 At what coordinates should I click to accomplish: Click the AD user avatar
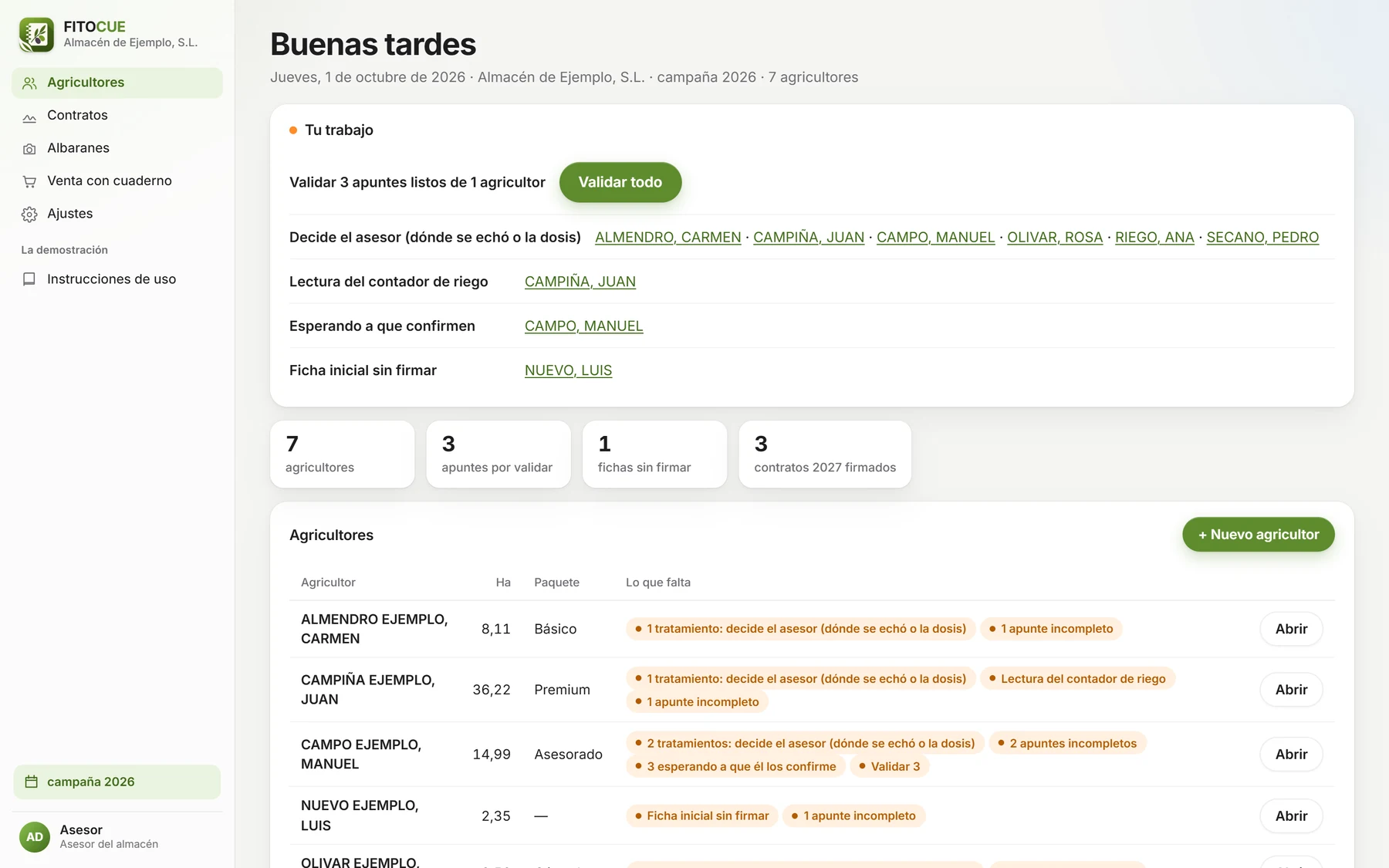[35, 837]
